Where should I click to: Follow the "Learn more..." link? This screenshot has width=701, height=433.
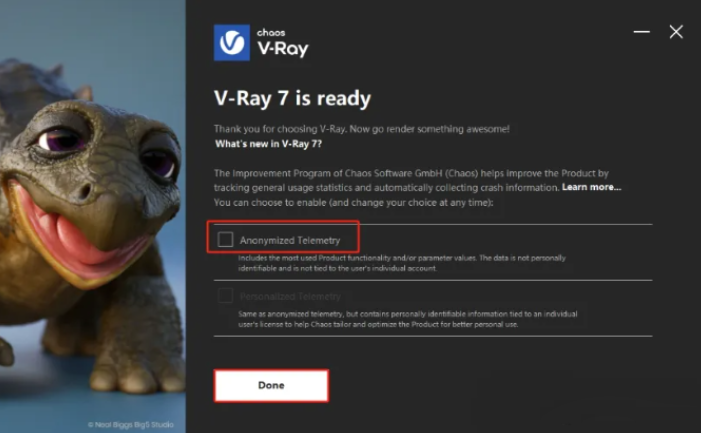(591, 187)
